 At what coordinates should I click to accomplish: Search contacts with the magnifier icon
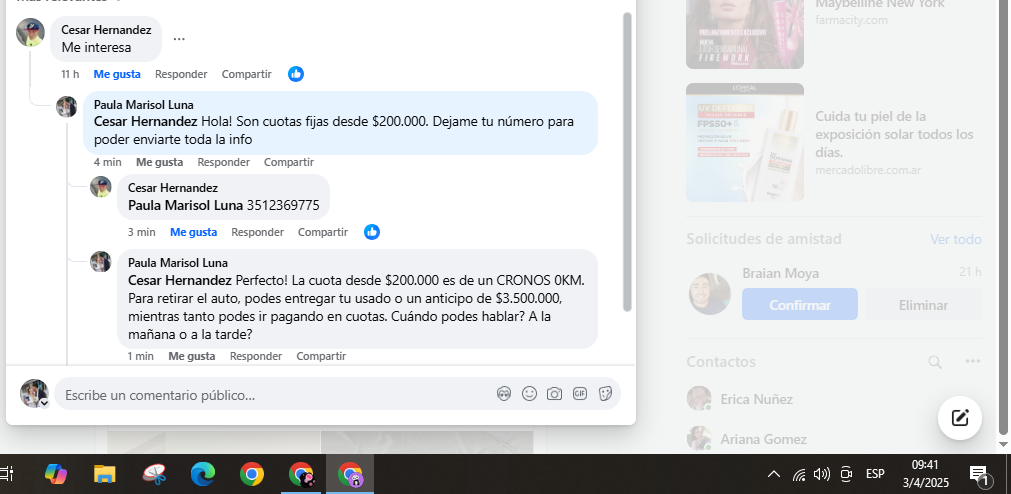(x=935, y=362)
